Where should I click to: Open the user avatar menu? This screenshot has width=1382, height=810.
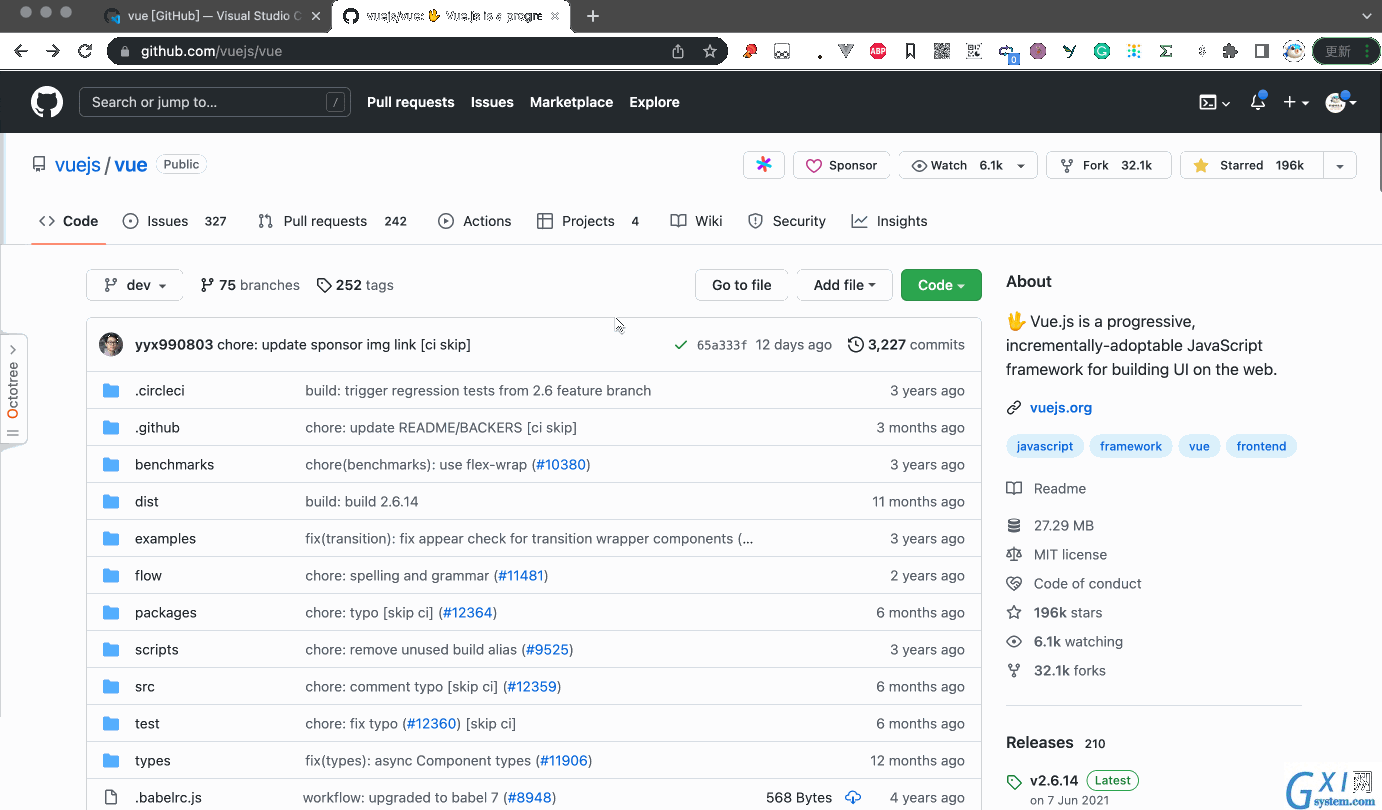point(1341,102)
